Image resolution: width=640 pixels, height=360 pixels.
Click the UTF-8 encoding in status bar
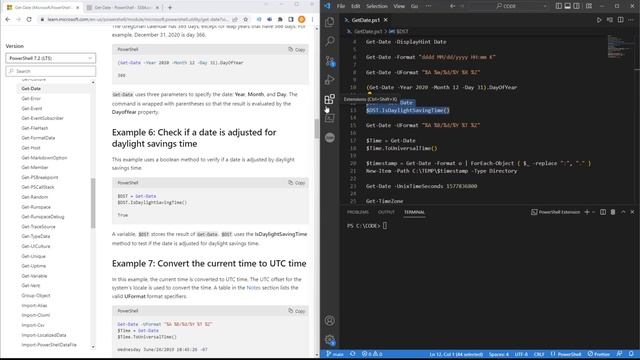521,354
